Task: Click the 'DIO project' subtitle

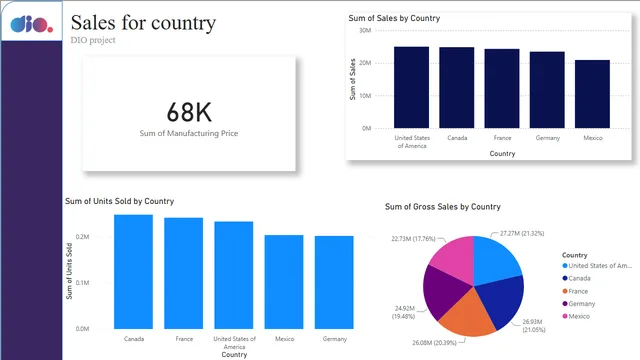Action: (x=93, y=40)
